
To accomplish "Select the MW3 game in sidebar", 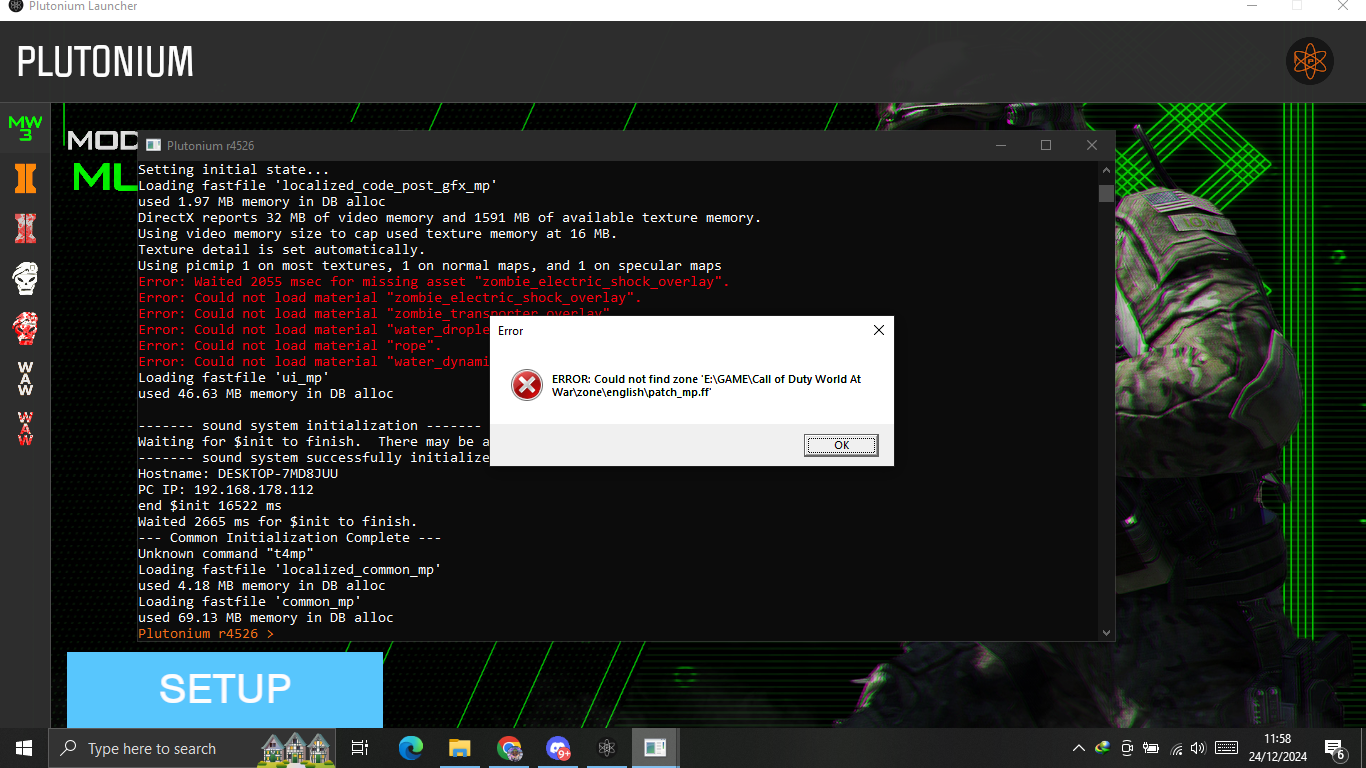I will [25, 128].
